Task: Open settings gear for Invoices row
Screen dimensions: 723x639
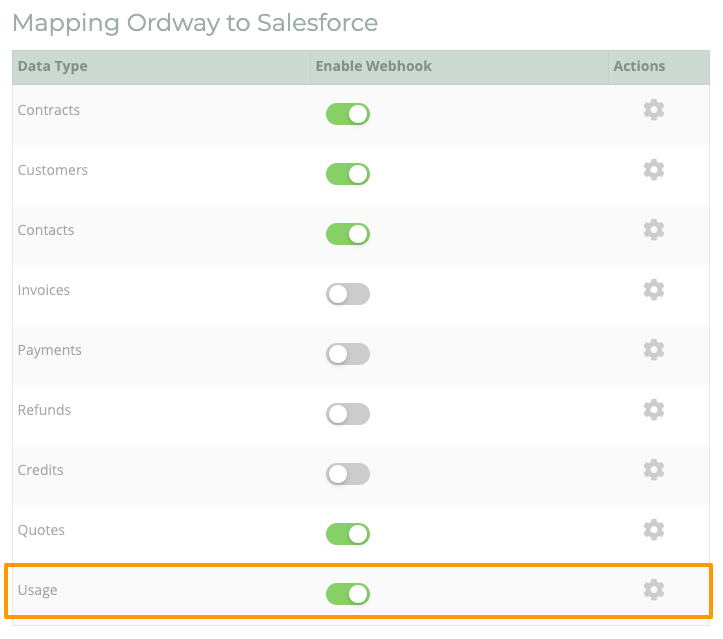Action: [653, 290]
